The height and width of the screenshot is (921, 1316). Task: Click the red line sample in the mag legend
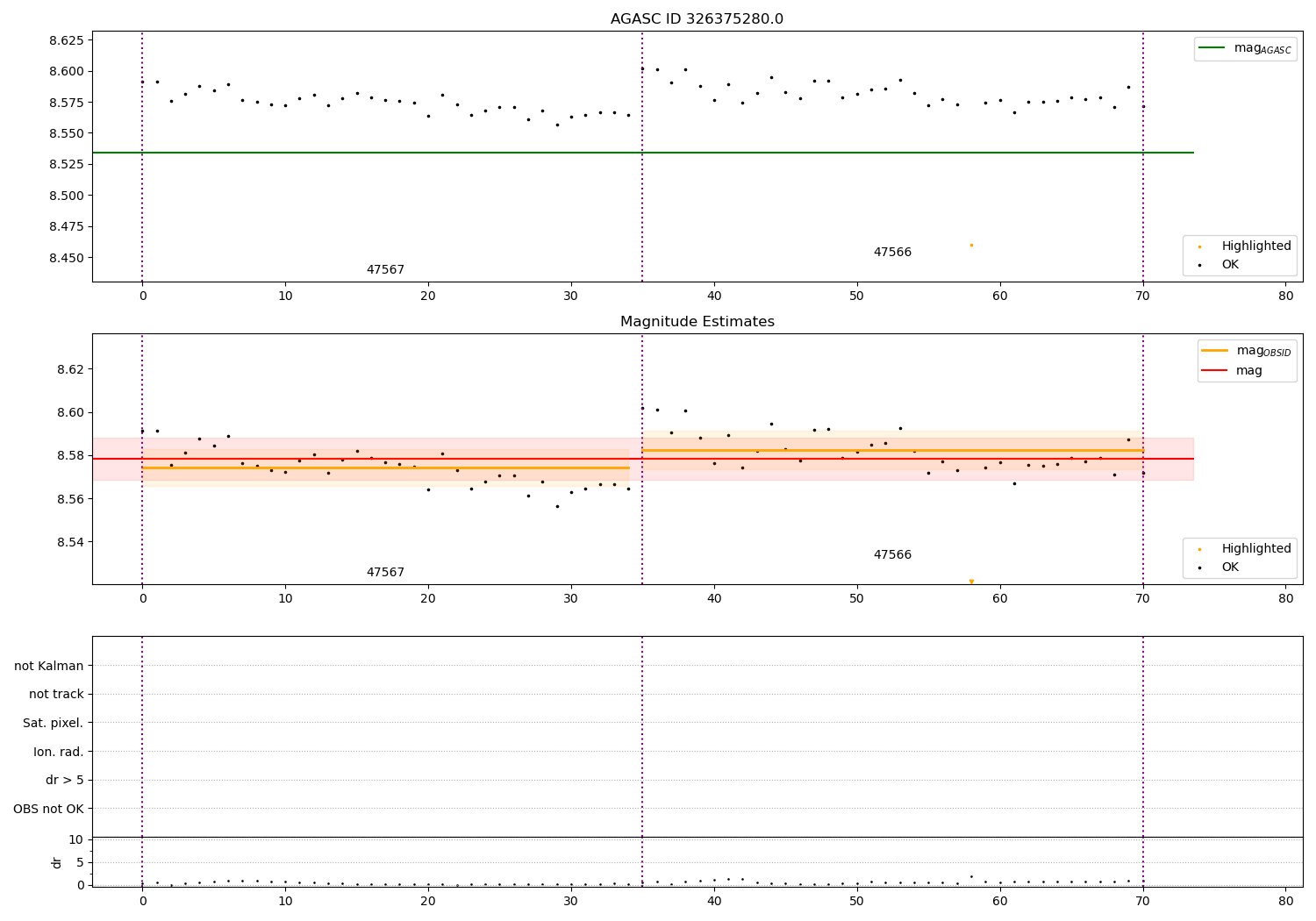1215,370
